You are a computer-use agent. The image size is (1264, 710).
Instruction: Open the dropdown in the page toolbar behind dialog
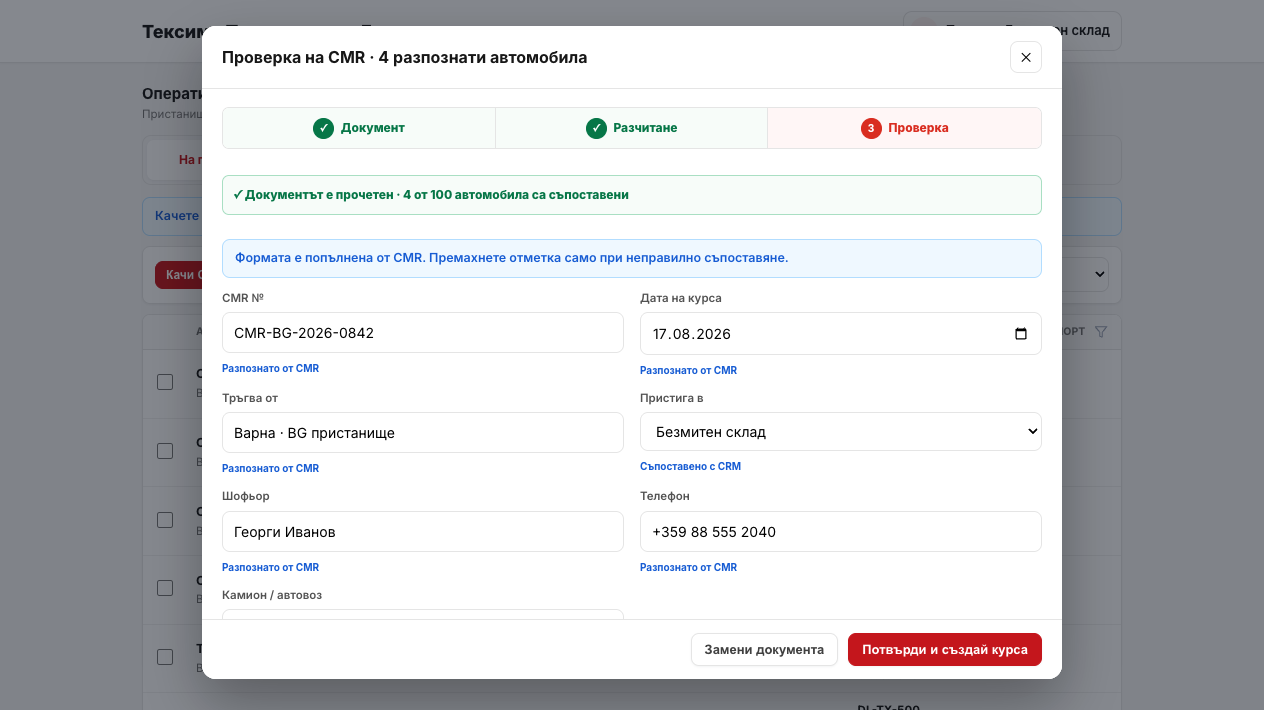[1085, 274]
